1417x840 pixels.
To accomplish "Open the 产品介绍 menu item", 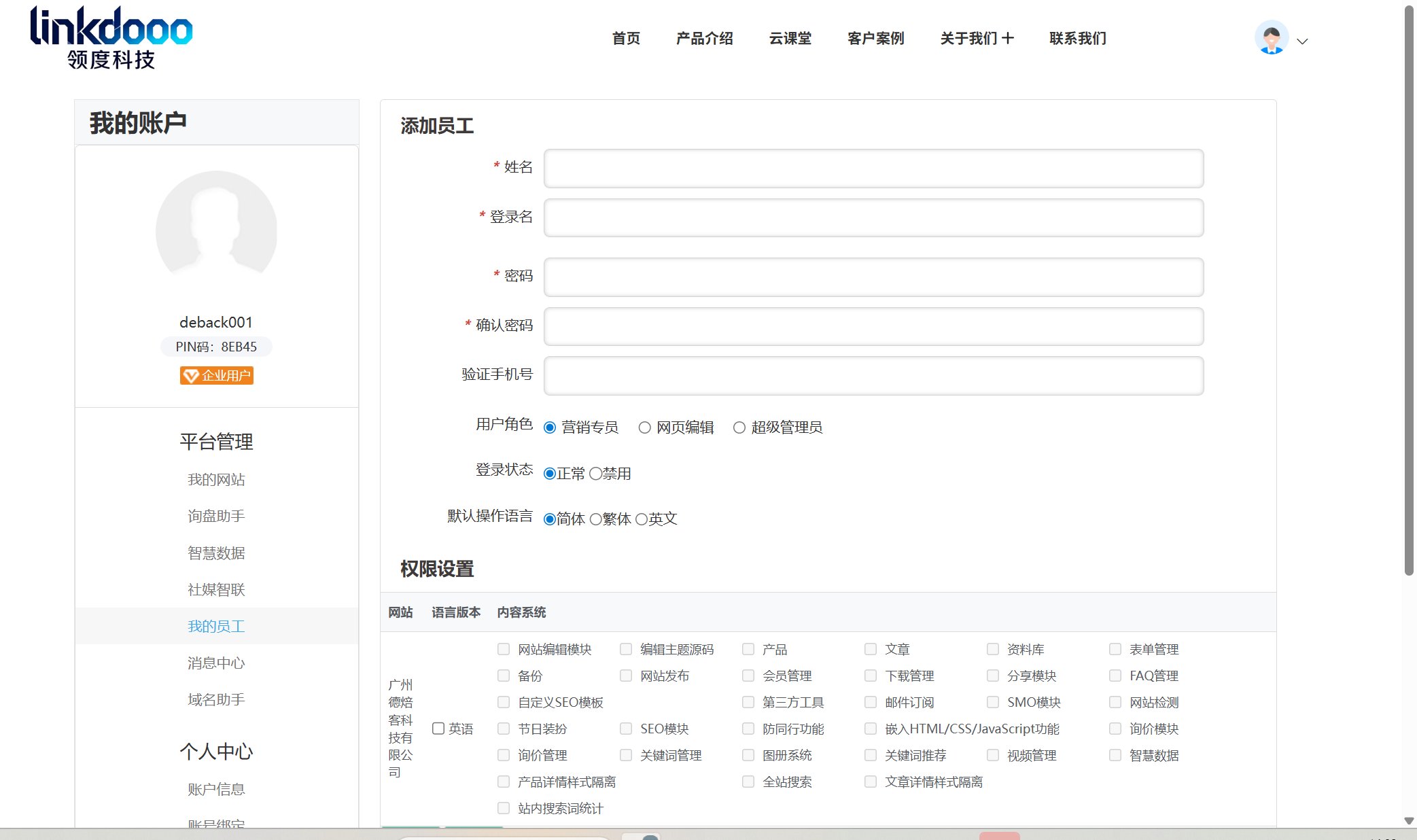I will pos(704,38).
